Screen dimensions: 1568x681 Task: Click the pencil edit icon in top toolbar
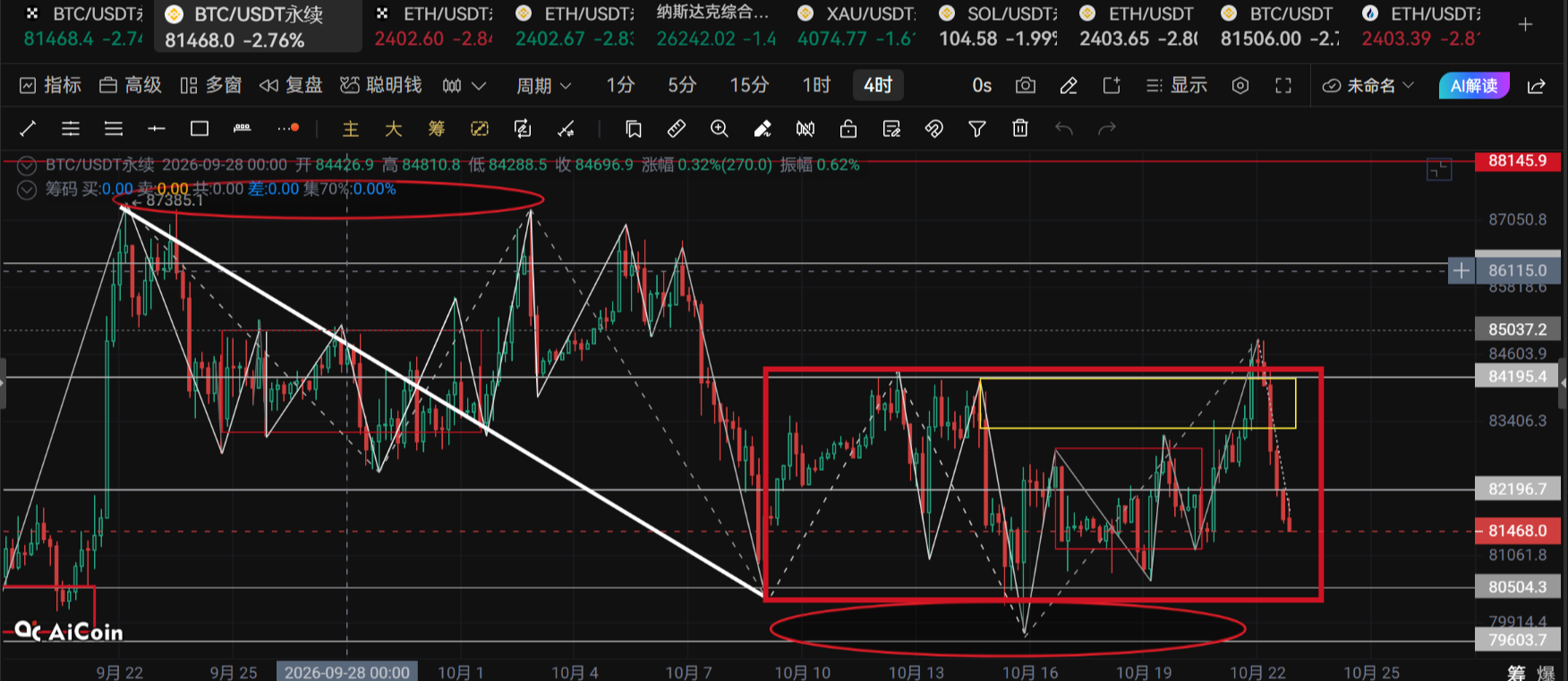pos(1069,85)
